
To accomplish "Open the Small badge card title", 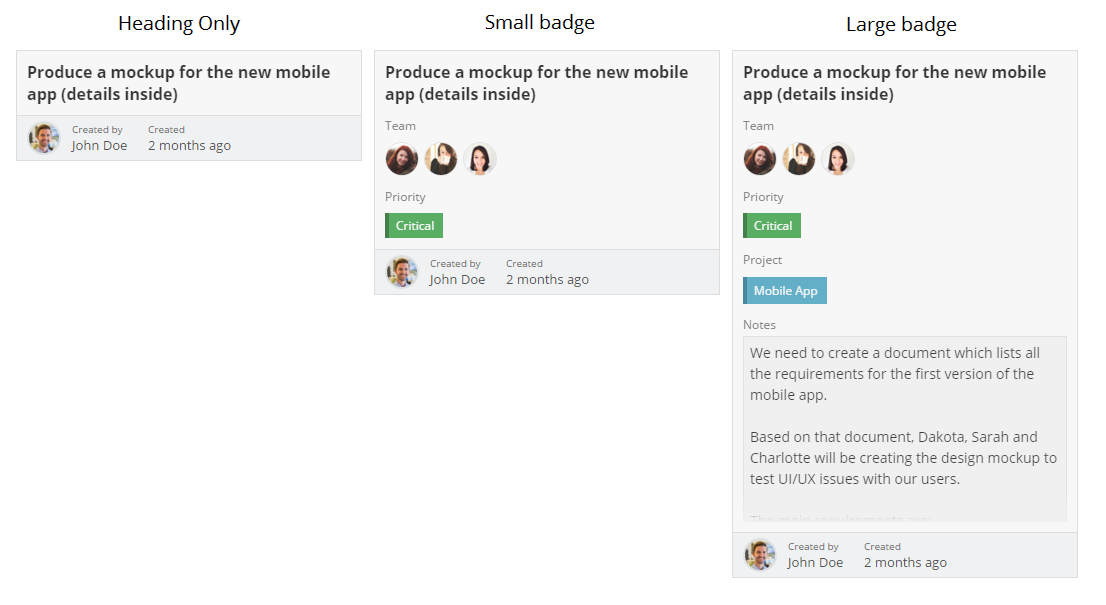I will click(x=536, y=83).
